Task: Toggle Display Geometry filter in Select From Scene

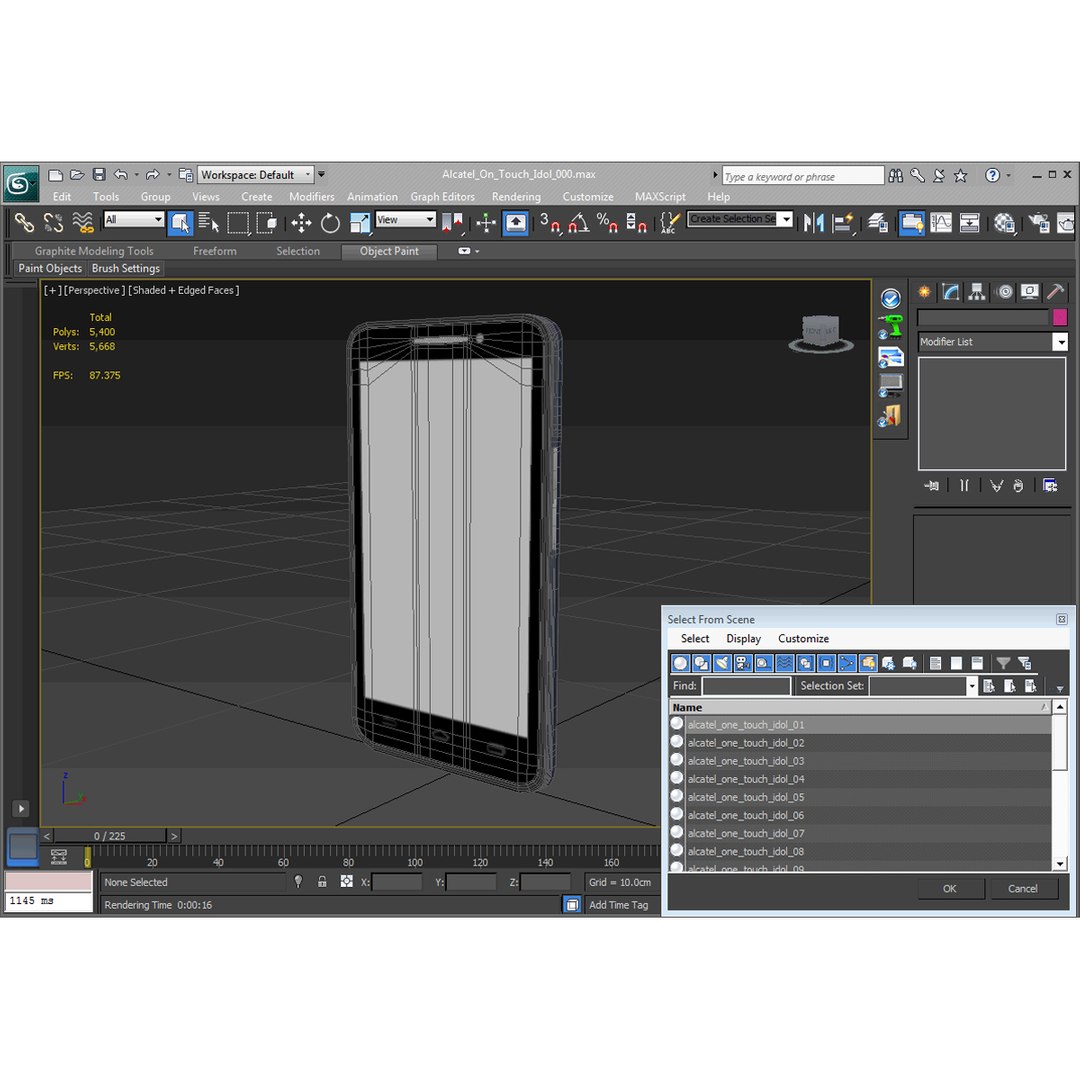Action: (x=681, y=663)
